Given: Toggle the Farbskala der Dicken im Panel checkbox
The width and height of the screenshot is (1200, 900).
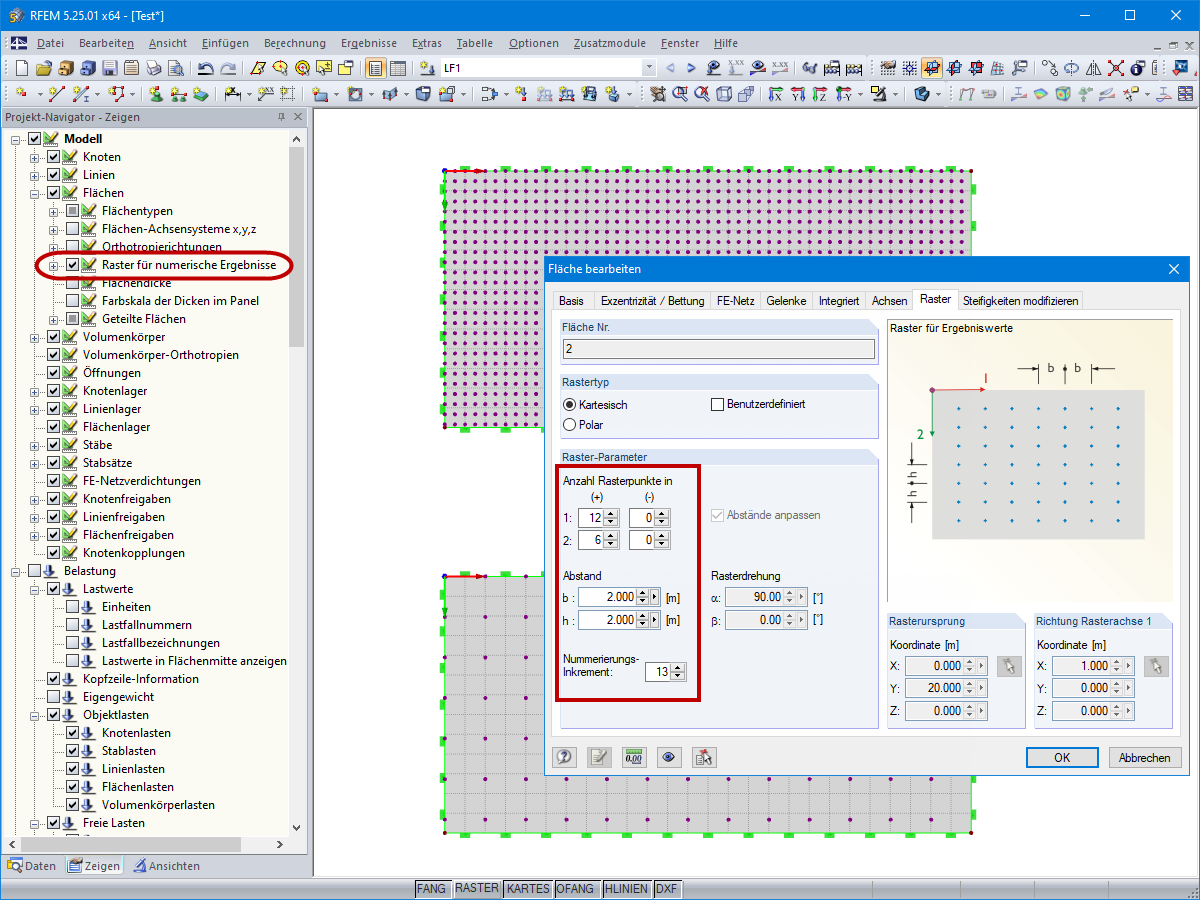Looking at the screenshot, I should pyautogui.click(x=72, y=301).
